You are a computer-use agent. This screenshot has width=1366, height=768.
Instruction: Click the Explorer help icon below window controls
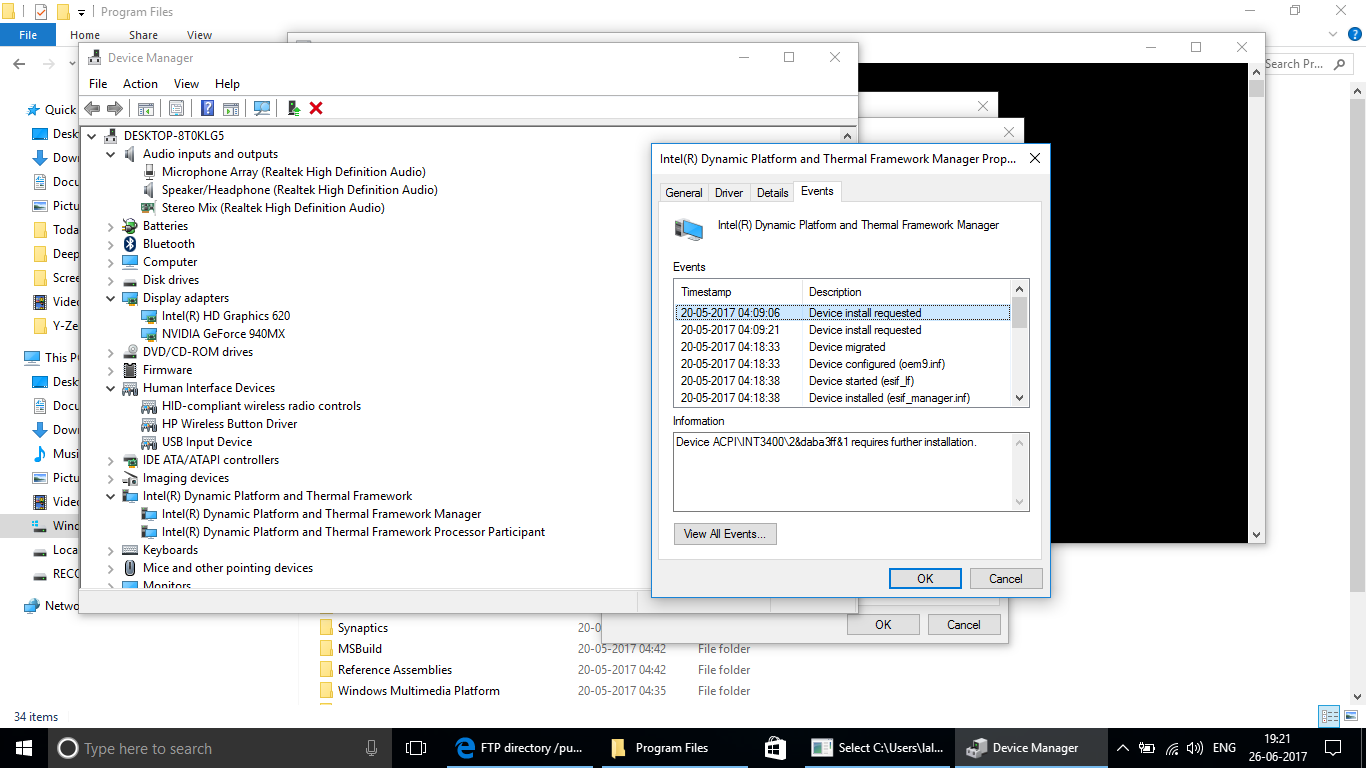tap(1353, 35)
